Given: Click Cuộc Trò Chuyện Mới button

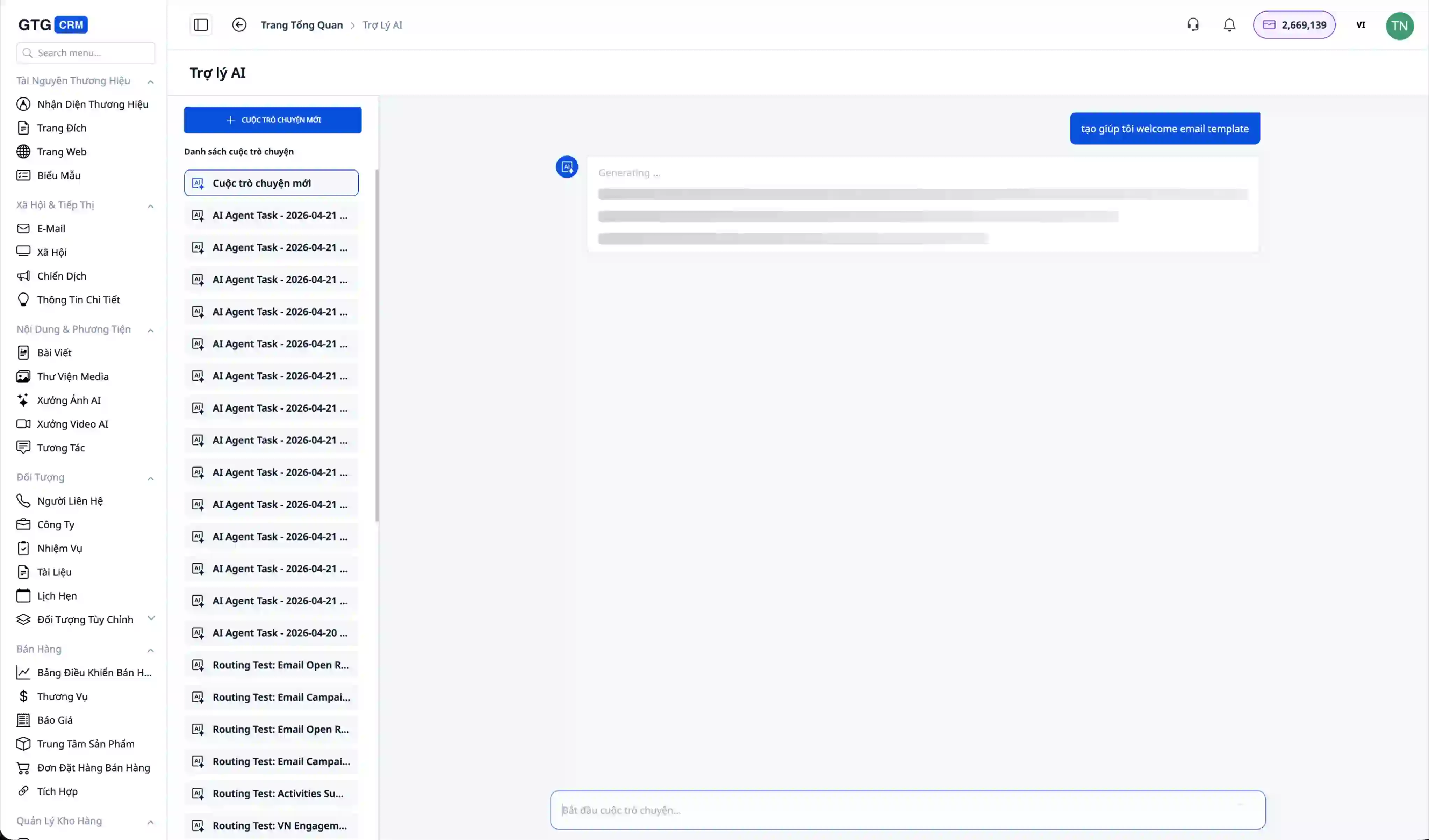Looking at the screenshot, I should click(272, 120).
